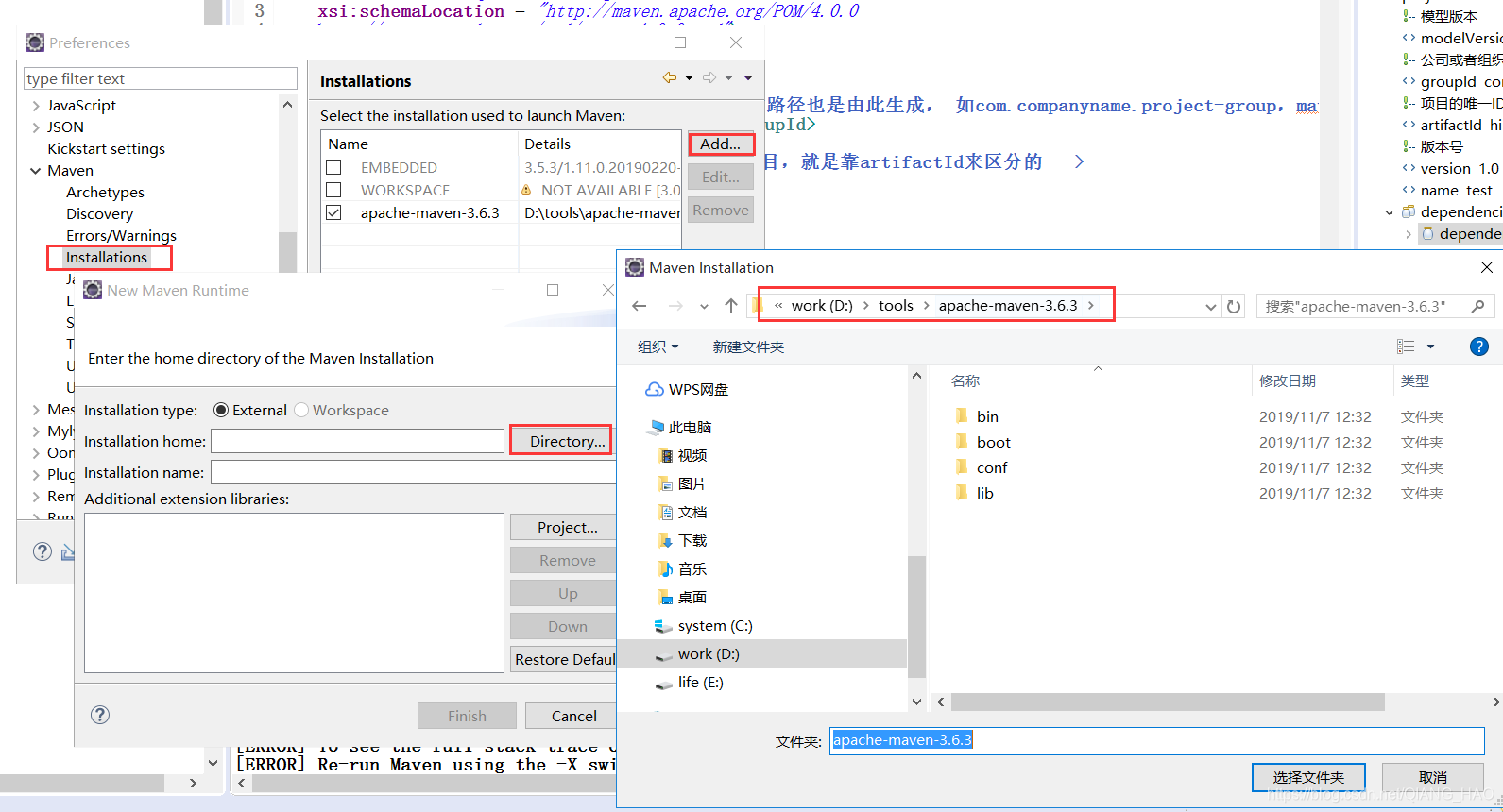Click the Add... button

click(x=720, y=144)
